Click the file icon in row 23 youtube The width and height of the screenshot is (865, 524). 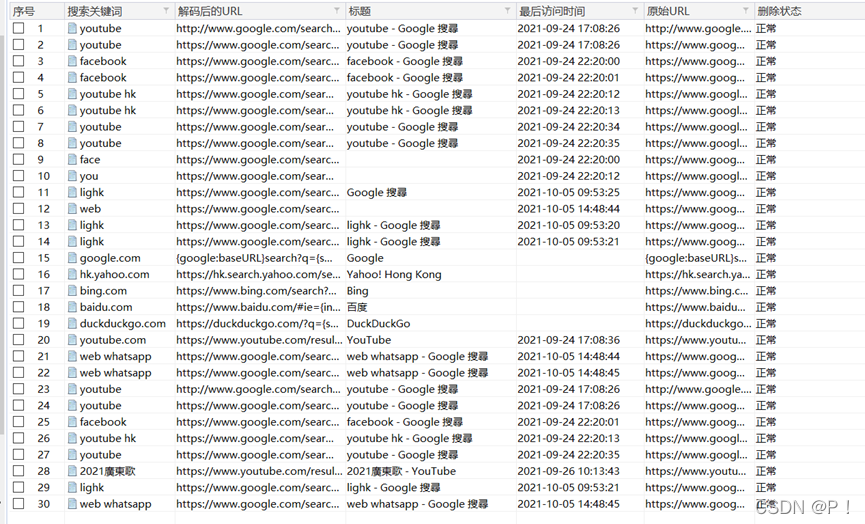click(72, 389)
